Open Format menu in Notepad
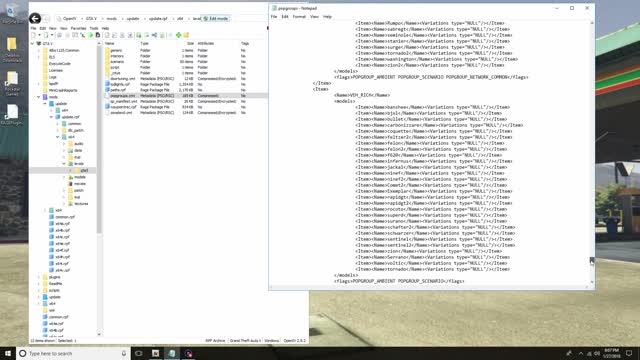This screenshot has height=360, width=640. [x=299, y=17]
